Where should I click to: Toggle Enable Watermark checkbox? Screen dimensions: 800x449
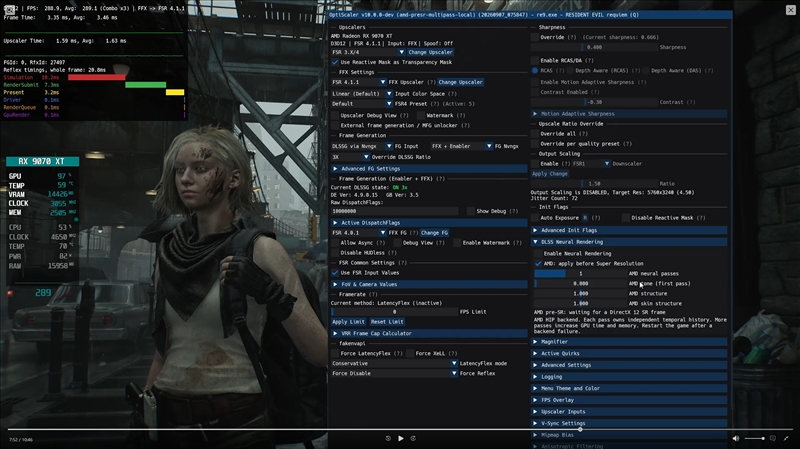pos(457,243)
